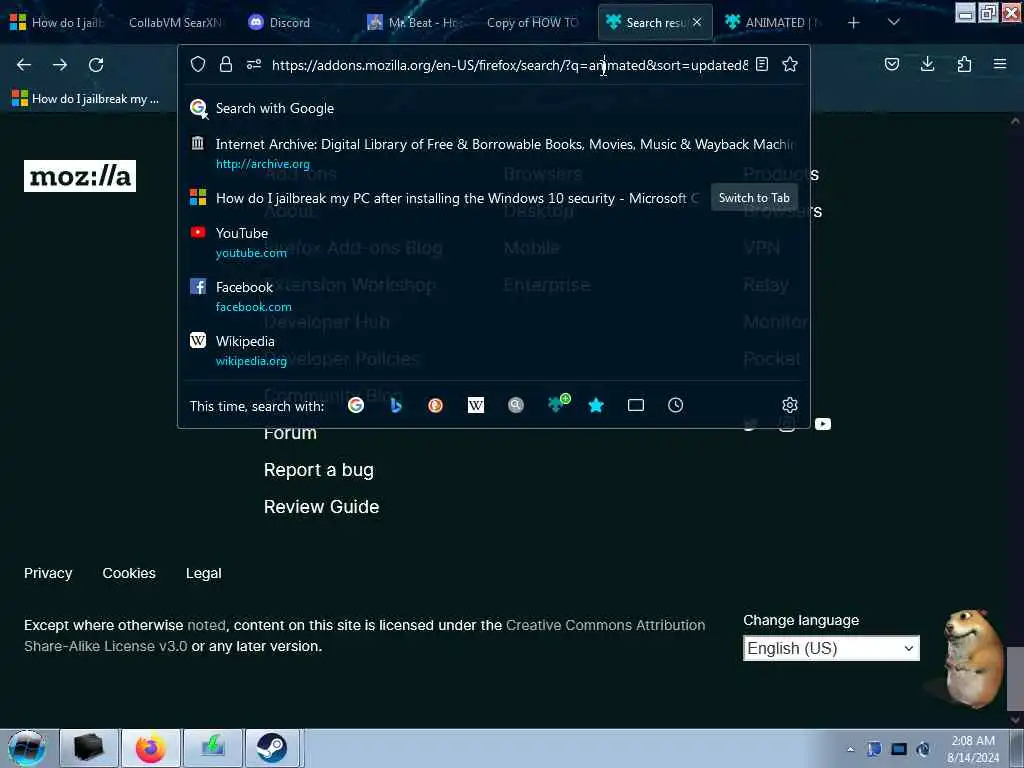Go back using the browser back arrow
The width and height of the screenshot is (1024, 768).
tap(24, 65)
